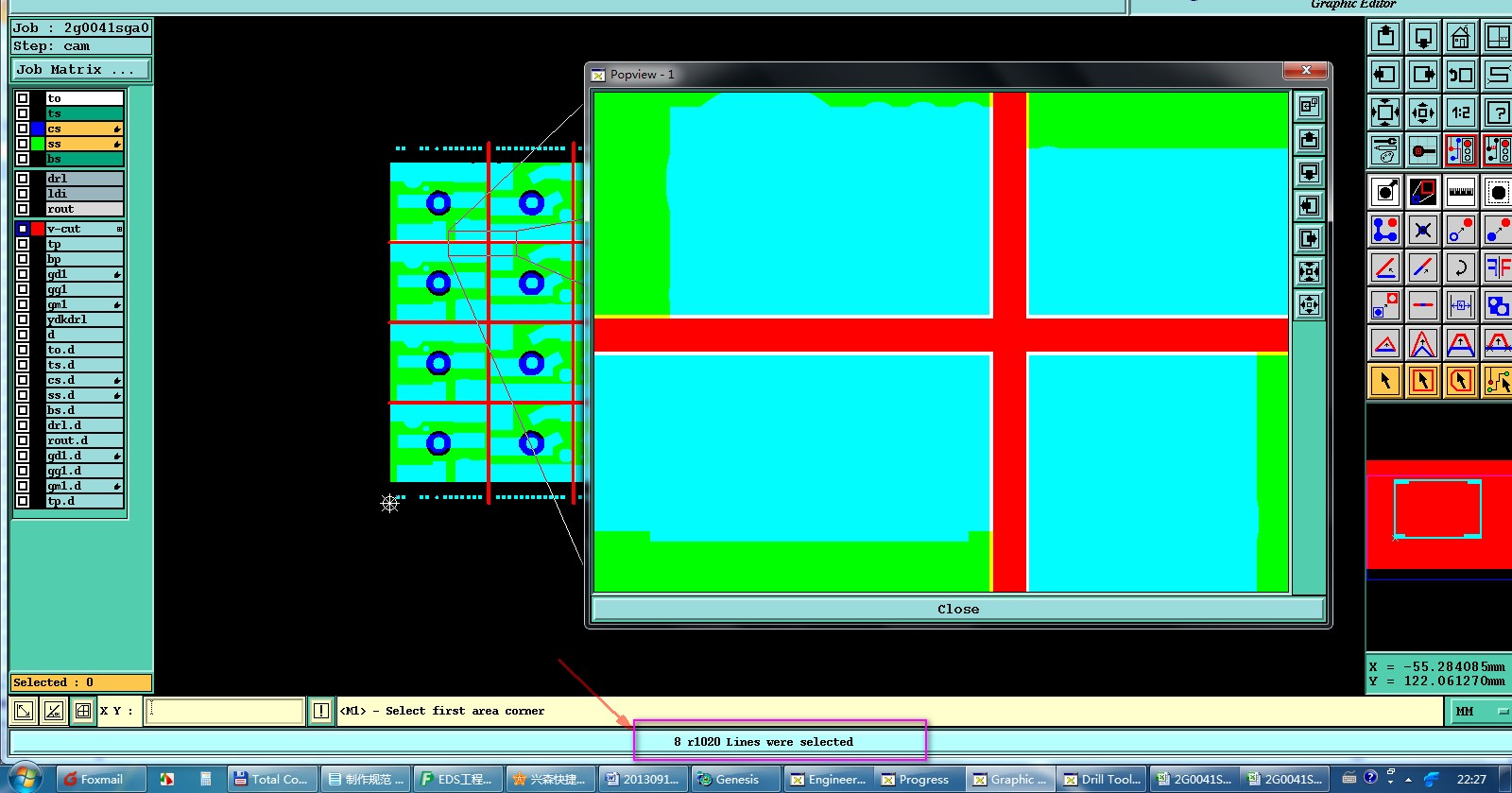Viewport: 1512px width, 793px height.
Task: Click the question mark help icon
Action: click(x=1498, y=112)
